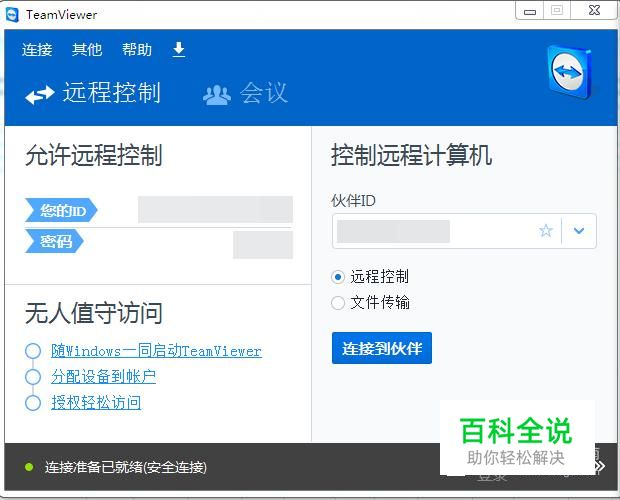Open the 其他 menu

click(87, 50)
